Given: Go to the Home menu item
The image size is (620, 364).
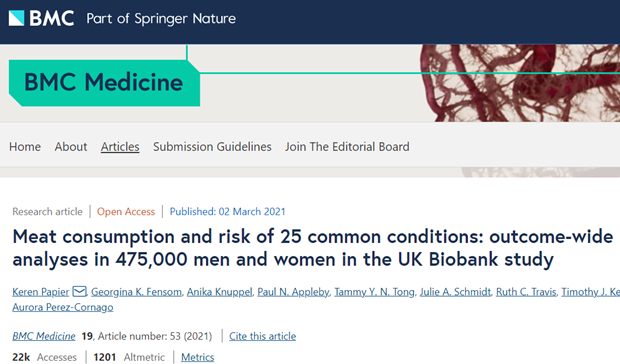Looking at the screenshot, I should 25,147.
